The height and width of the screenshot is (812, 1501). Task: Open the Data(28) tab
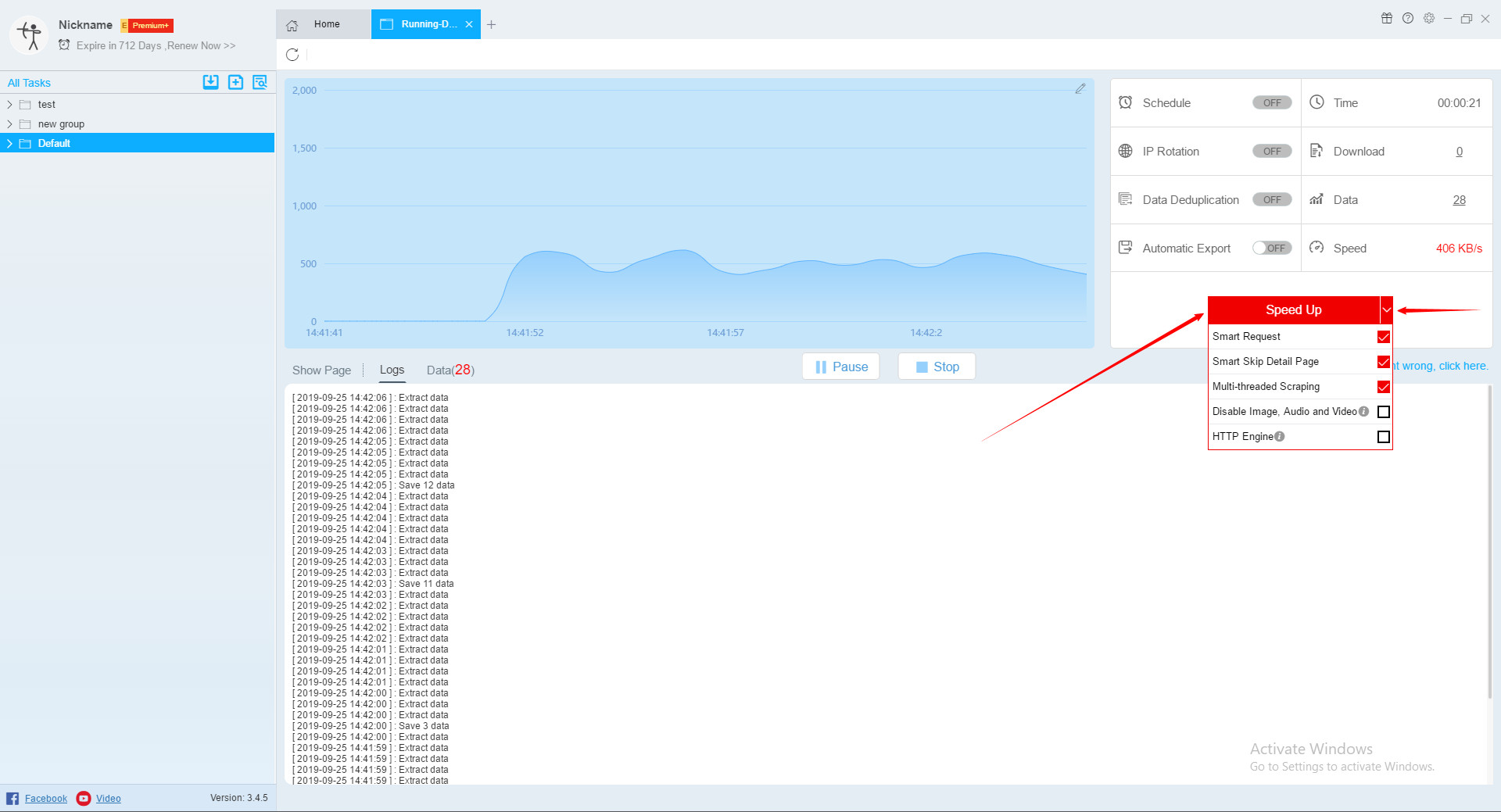point(450,370)
